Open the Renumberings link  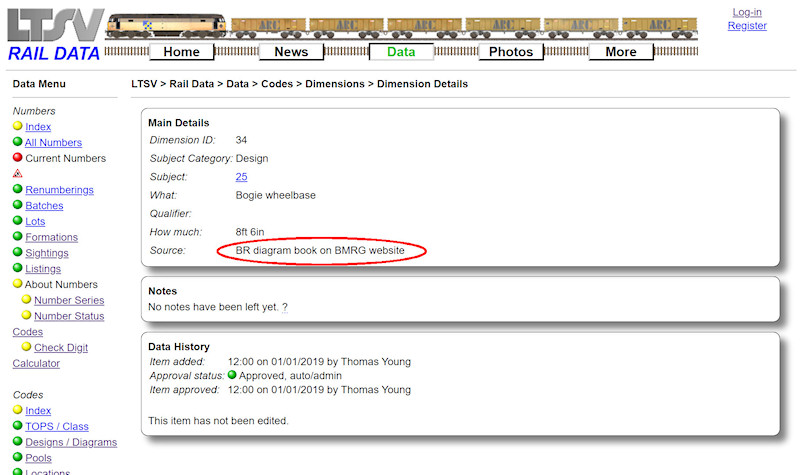tap(60, 190)
